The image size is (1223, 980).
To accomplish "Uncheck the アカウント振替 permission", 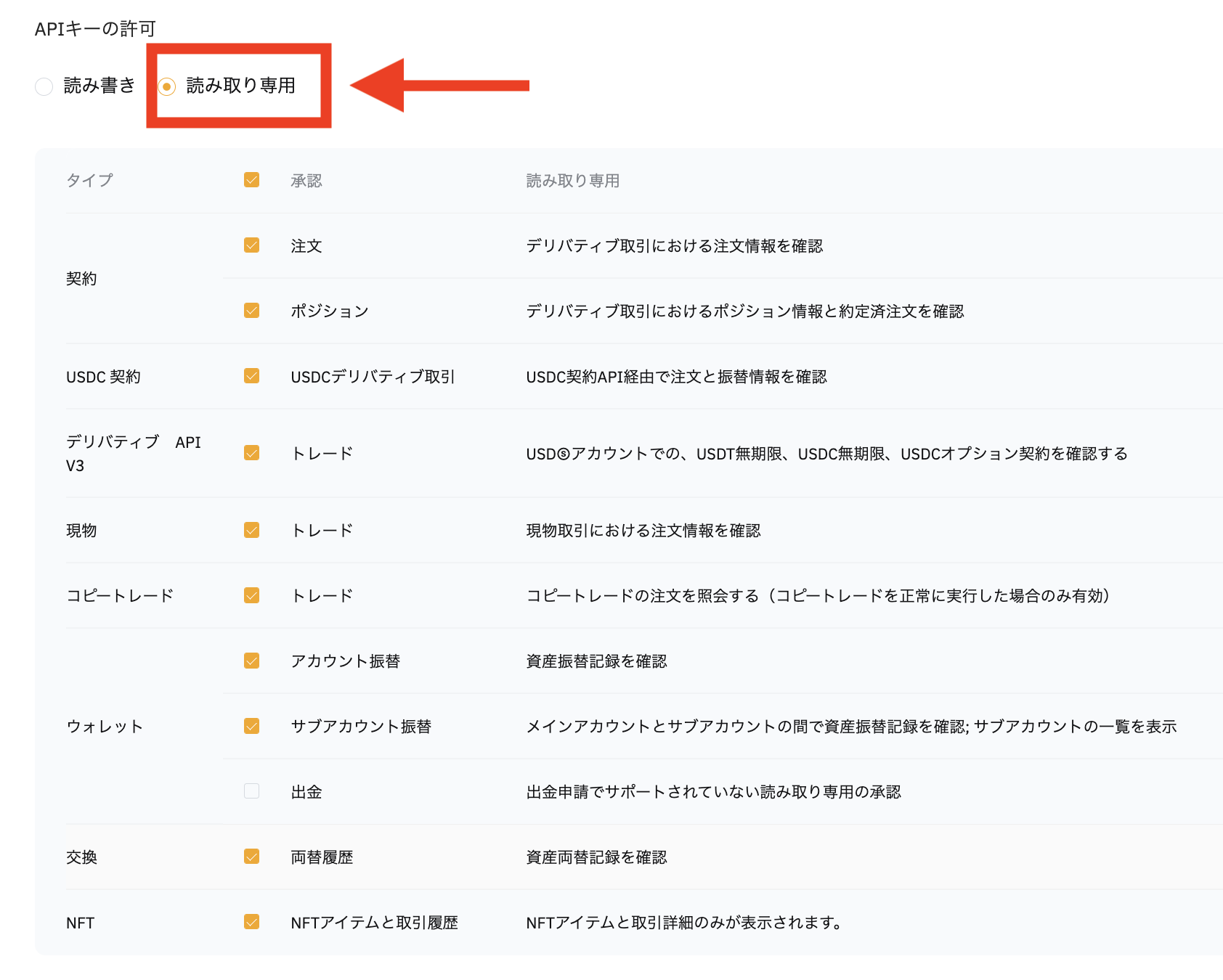I will pos(251,661).
